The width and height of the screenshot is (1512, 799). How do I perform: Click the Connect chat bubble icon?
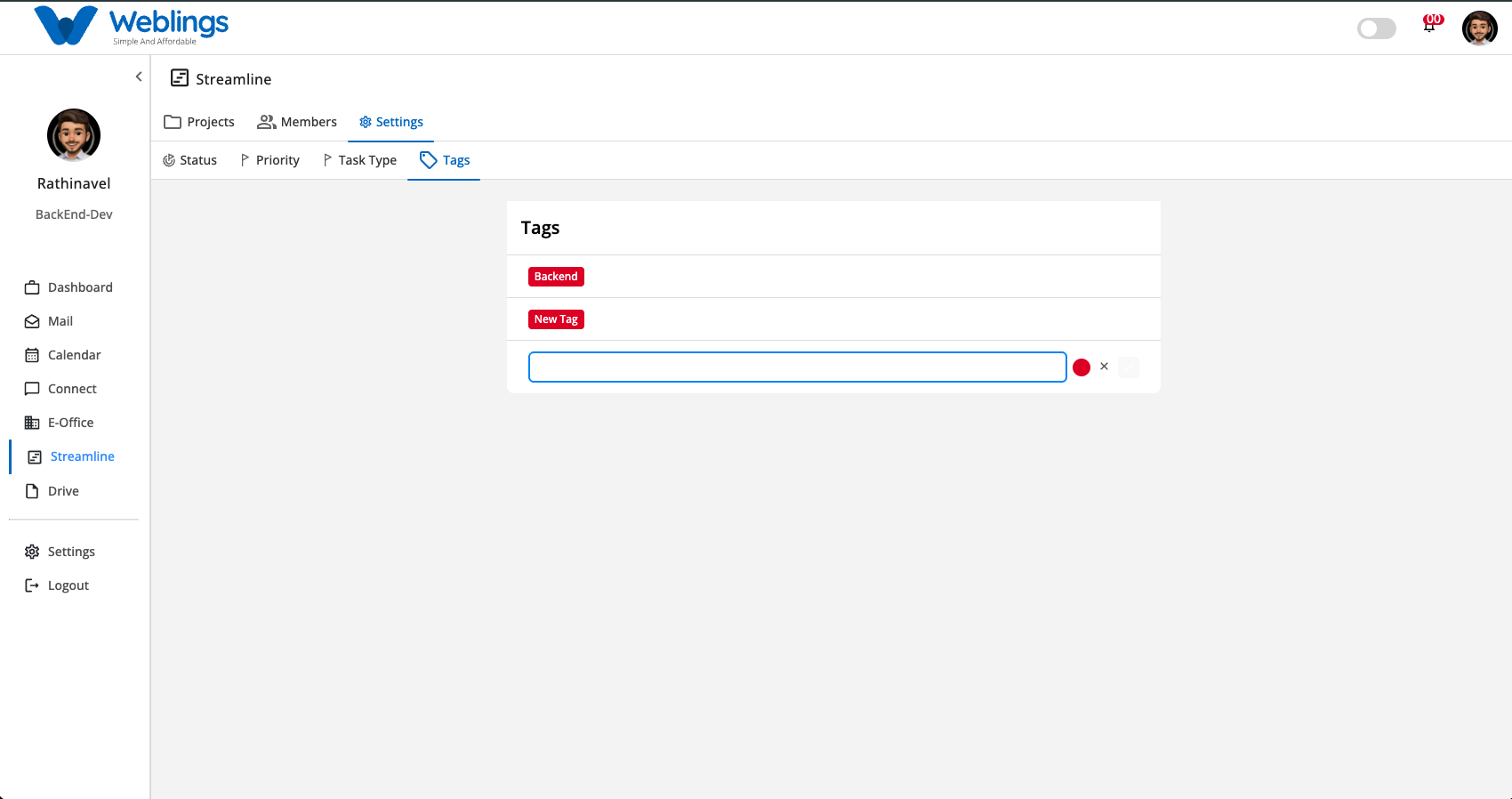click(32, 389)
